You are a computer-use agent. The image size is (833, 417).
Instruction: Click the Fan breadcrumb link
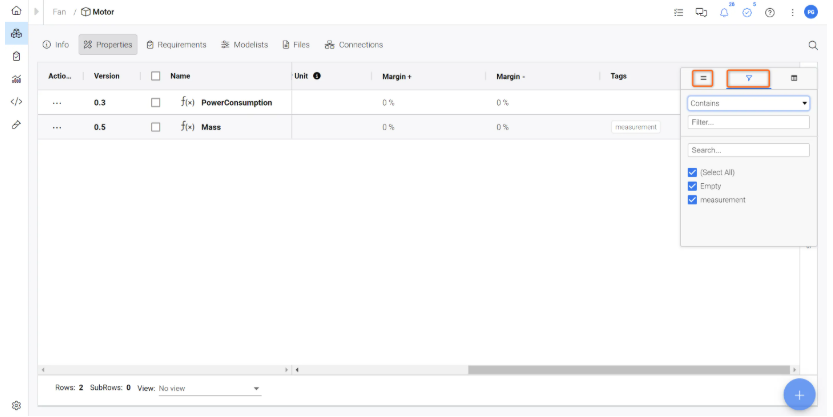[60, 12]
